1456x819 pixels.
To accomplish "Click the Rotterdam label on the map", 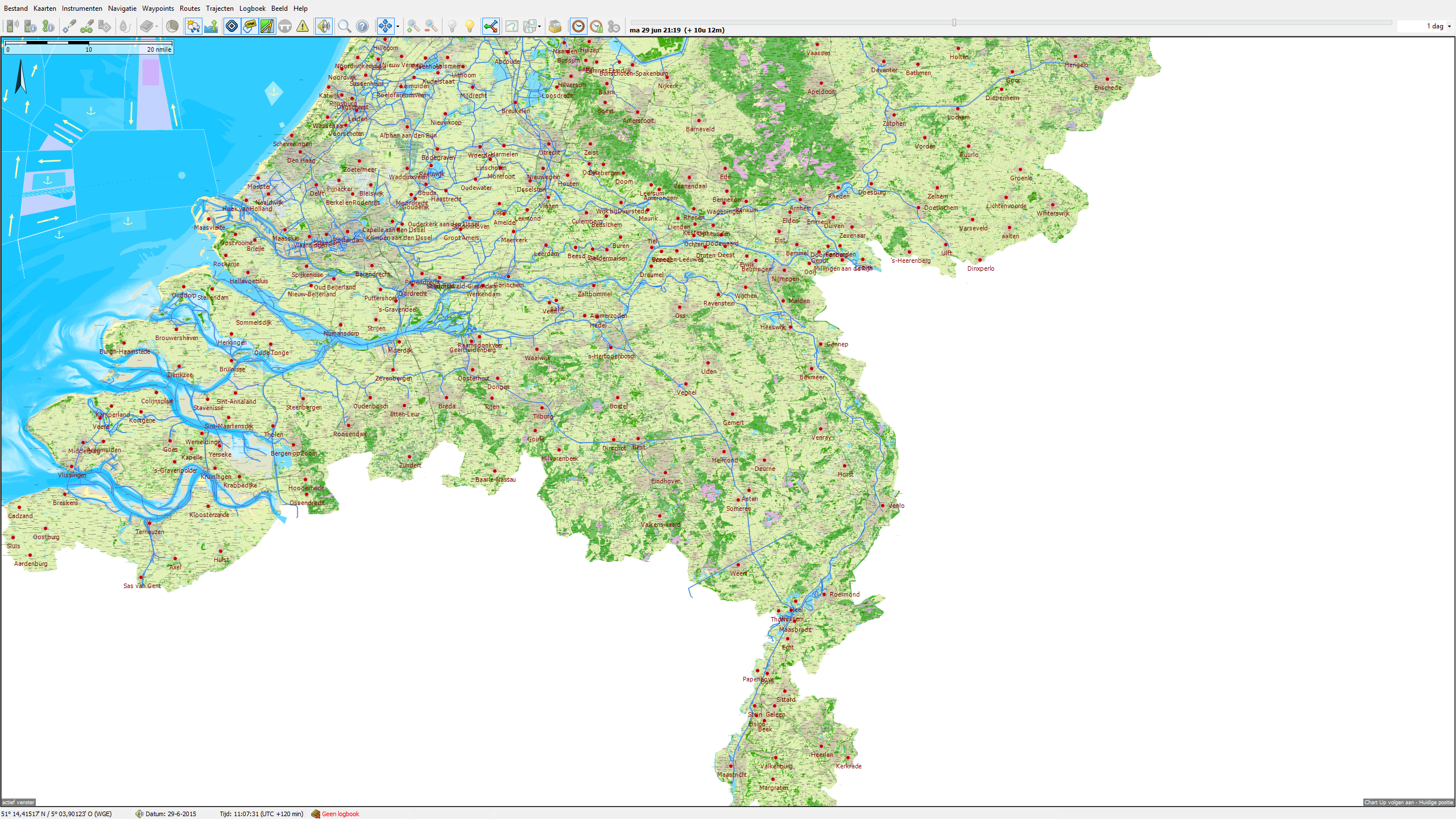I will click(x=347, y=240).
